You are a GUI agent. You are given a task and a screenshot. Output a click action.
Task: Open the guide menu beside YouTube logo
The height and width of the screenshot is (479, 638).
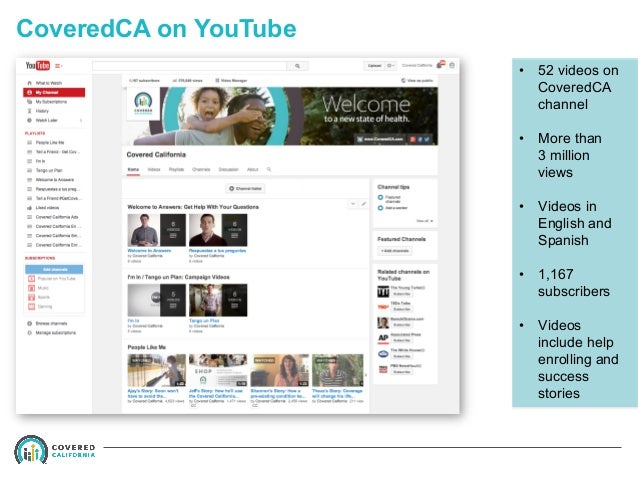click(58, 66)
